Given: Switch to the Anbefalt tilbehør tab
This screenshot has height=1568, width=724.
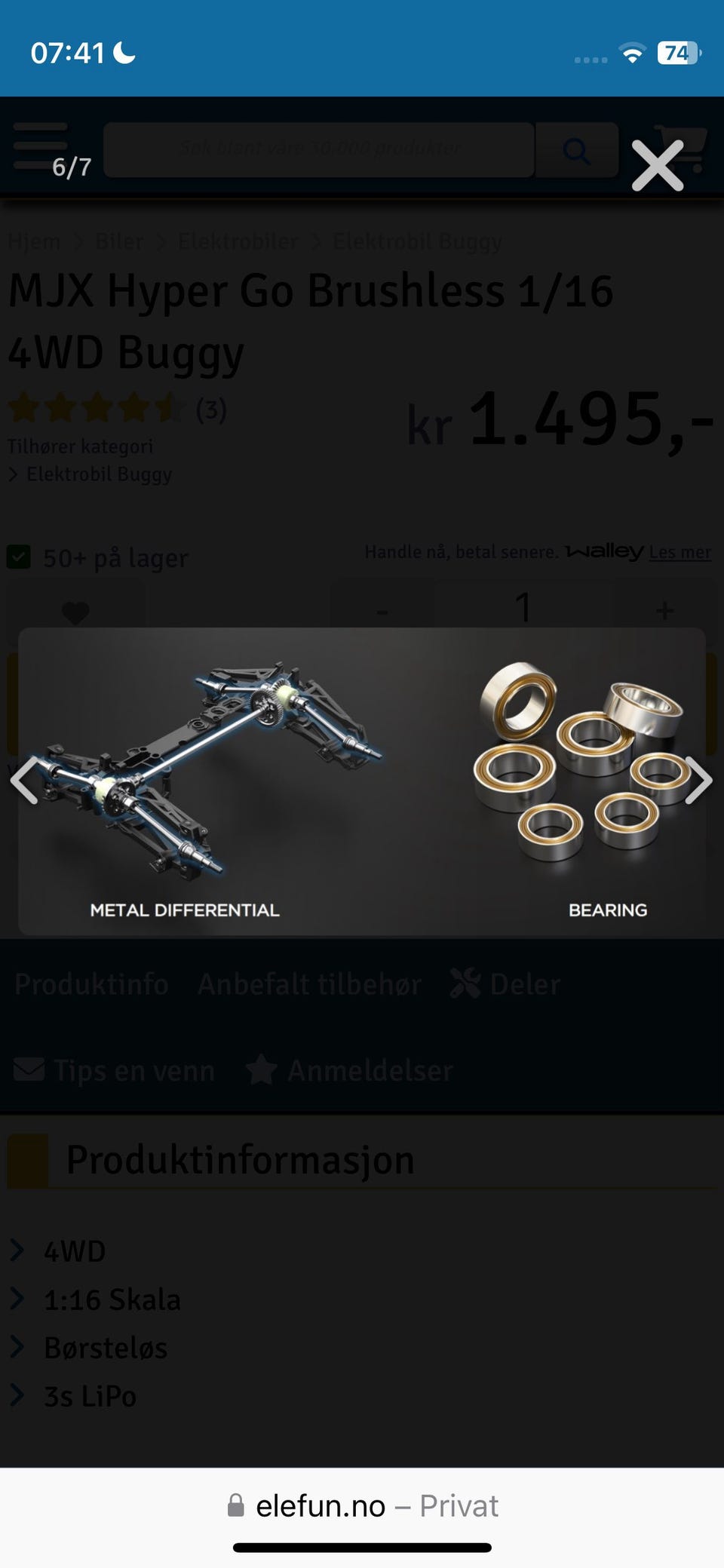Looking at the screenshot, I should point(309,984).
